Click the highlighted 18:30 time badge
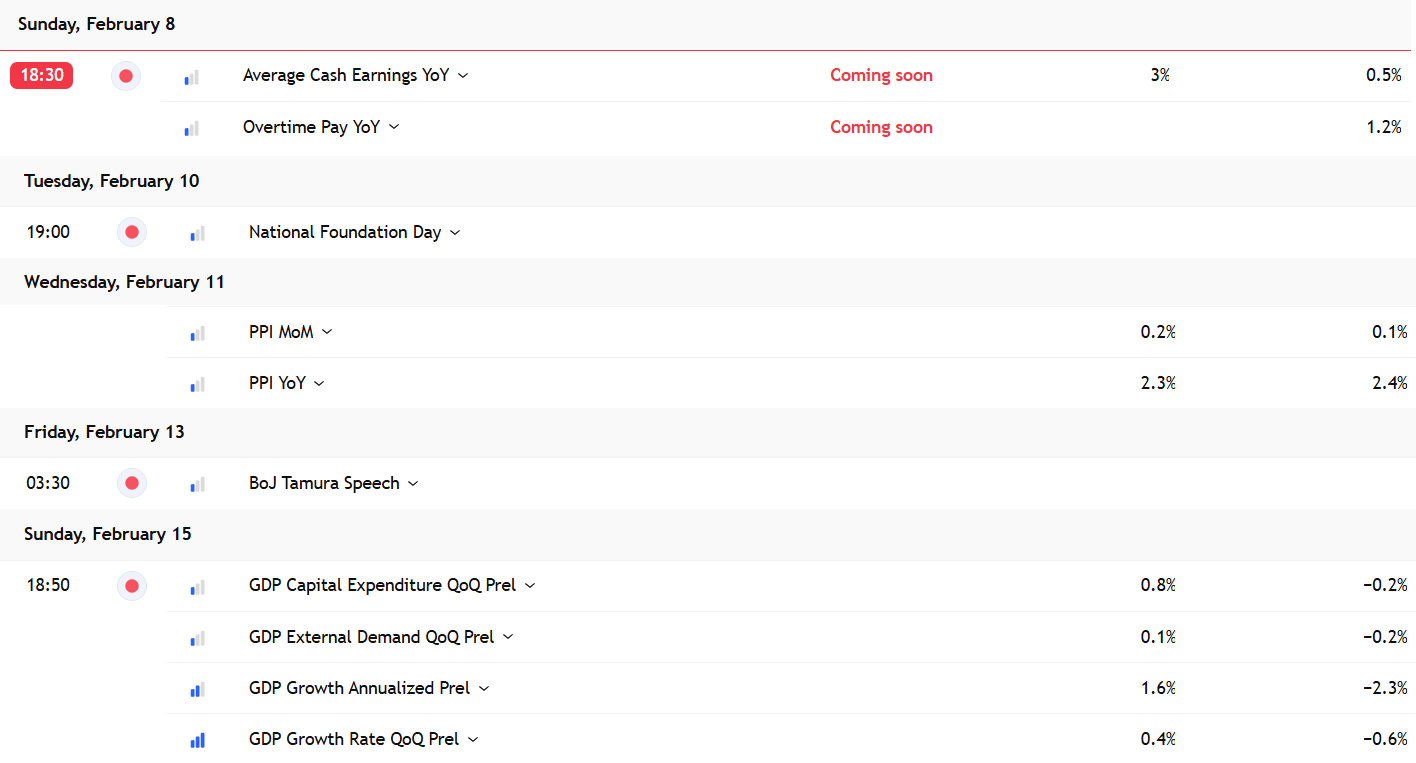The image size is (1416, 763). (x=42, y=75)
